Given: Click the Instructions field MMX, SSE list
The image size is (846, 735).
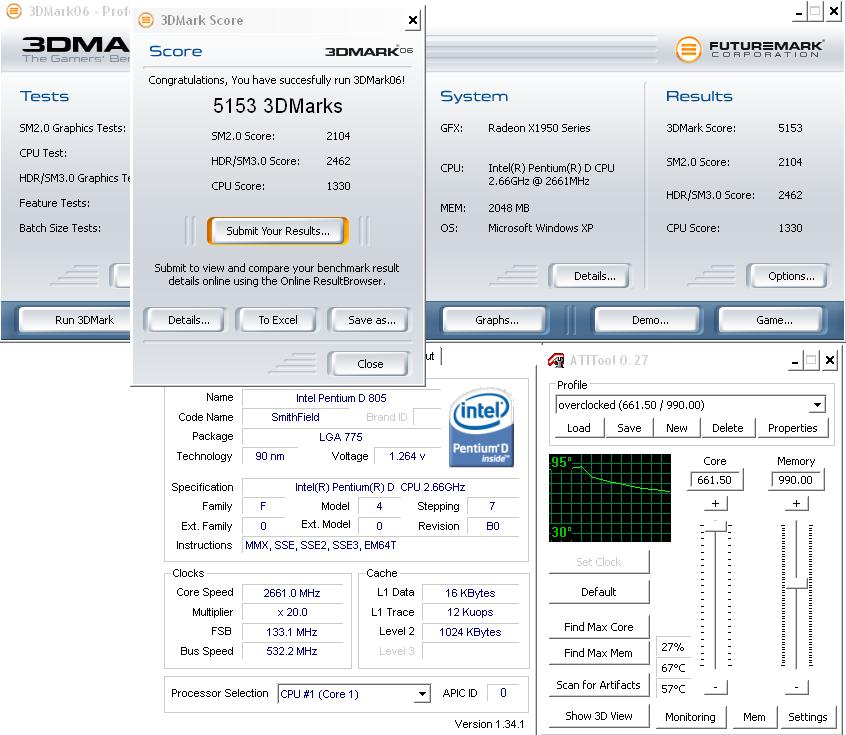Looking at the screenshot, I should coord(381,546).
